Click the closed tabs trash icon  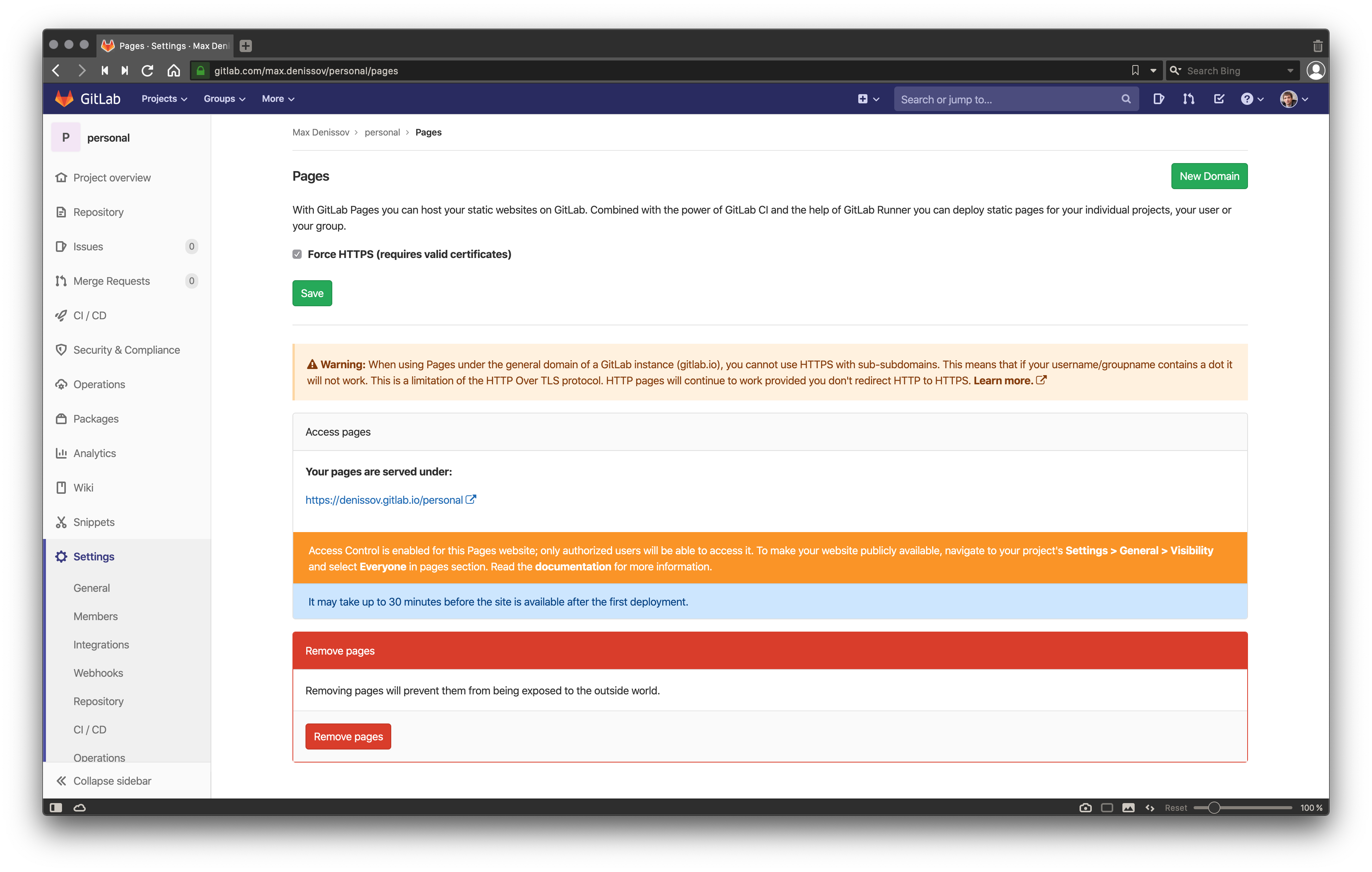point(1318,46)
